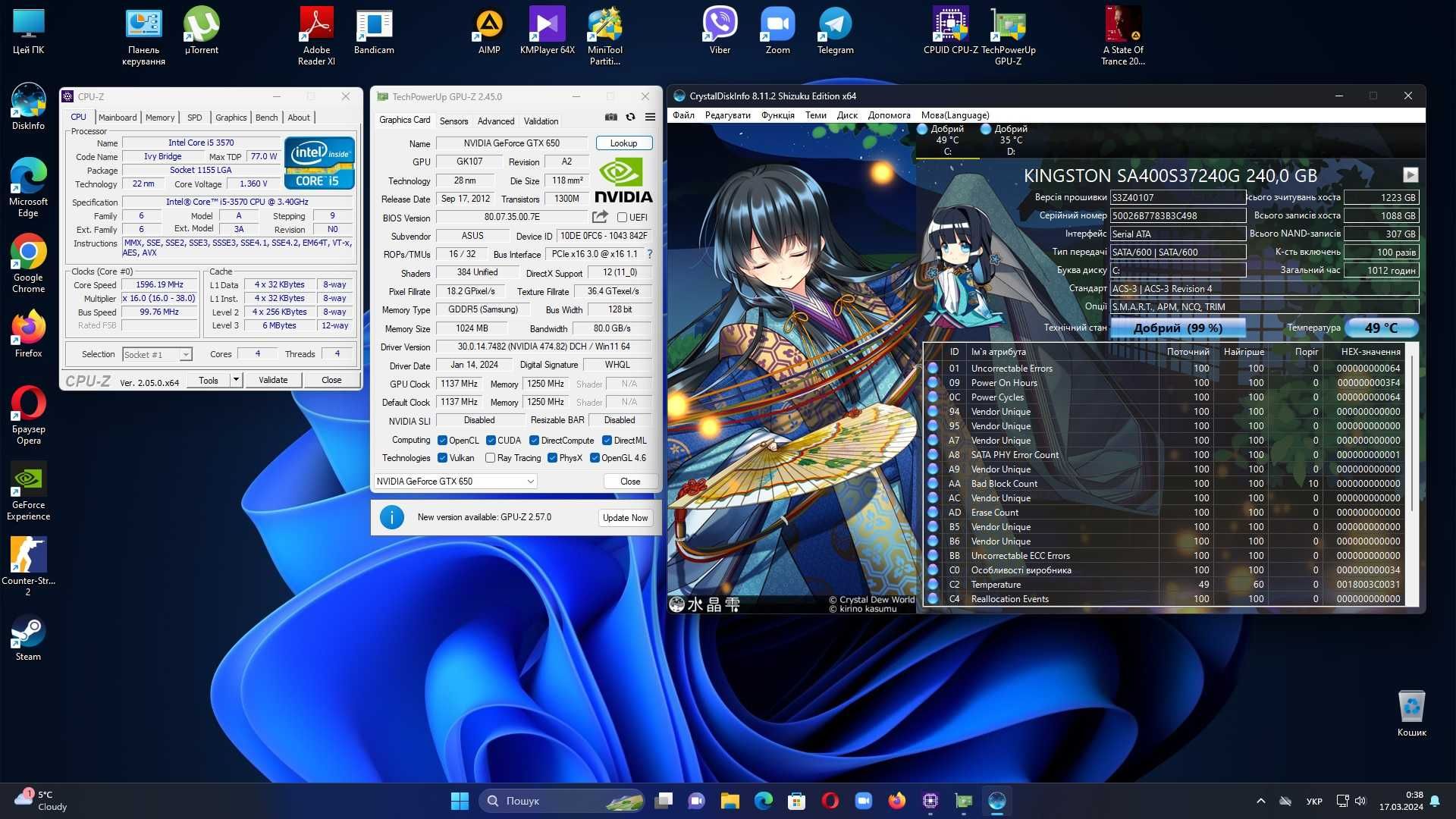This screenshot has width=1456, height=819.
Task: Click the taskbar Пошук search box
Action: point(562,801)
